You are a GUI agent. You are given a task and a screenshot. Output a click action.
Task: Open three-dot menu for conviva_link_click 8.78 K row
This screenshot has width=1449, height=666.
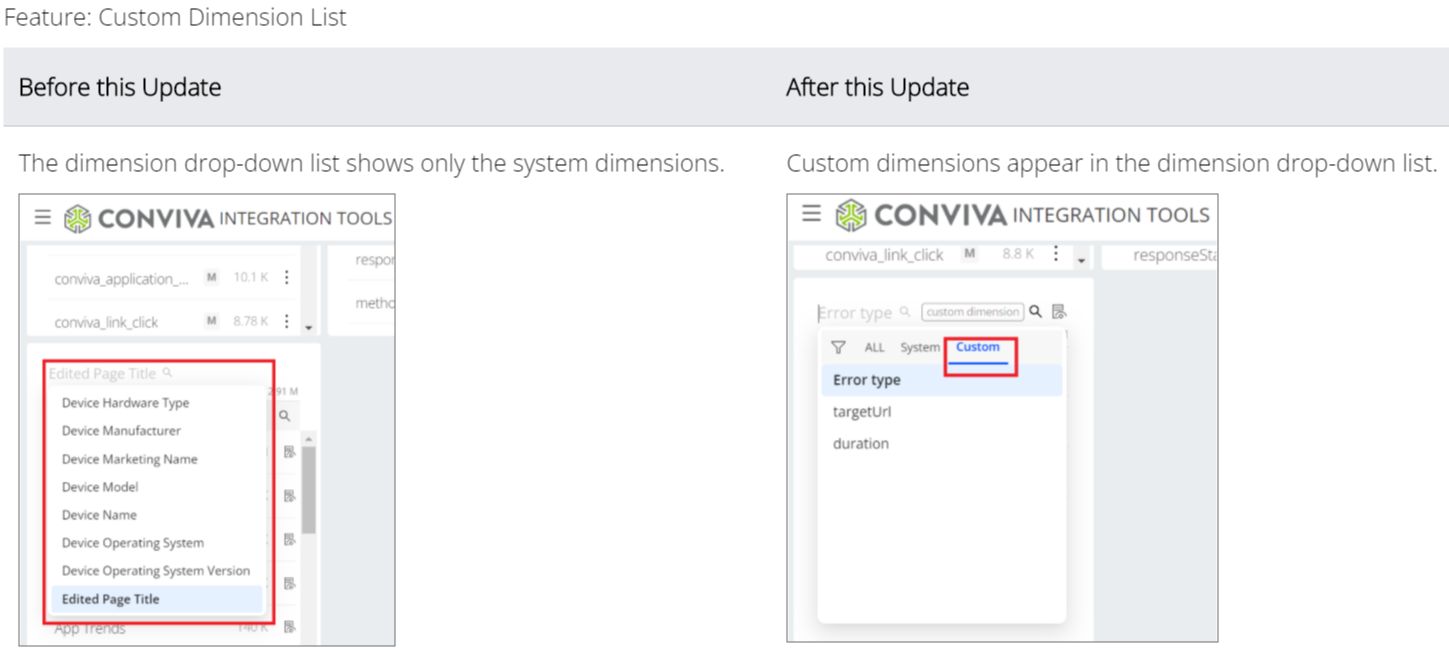(287, 321)
